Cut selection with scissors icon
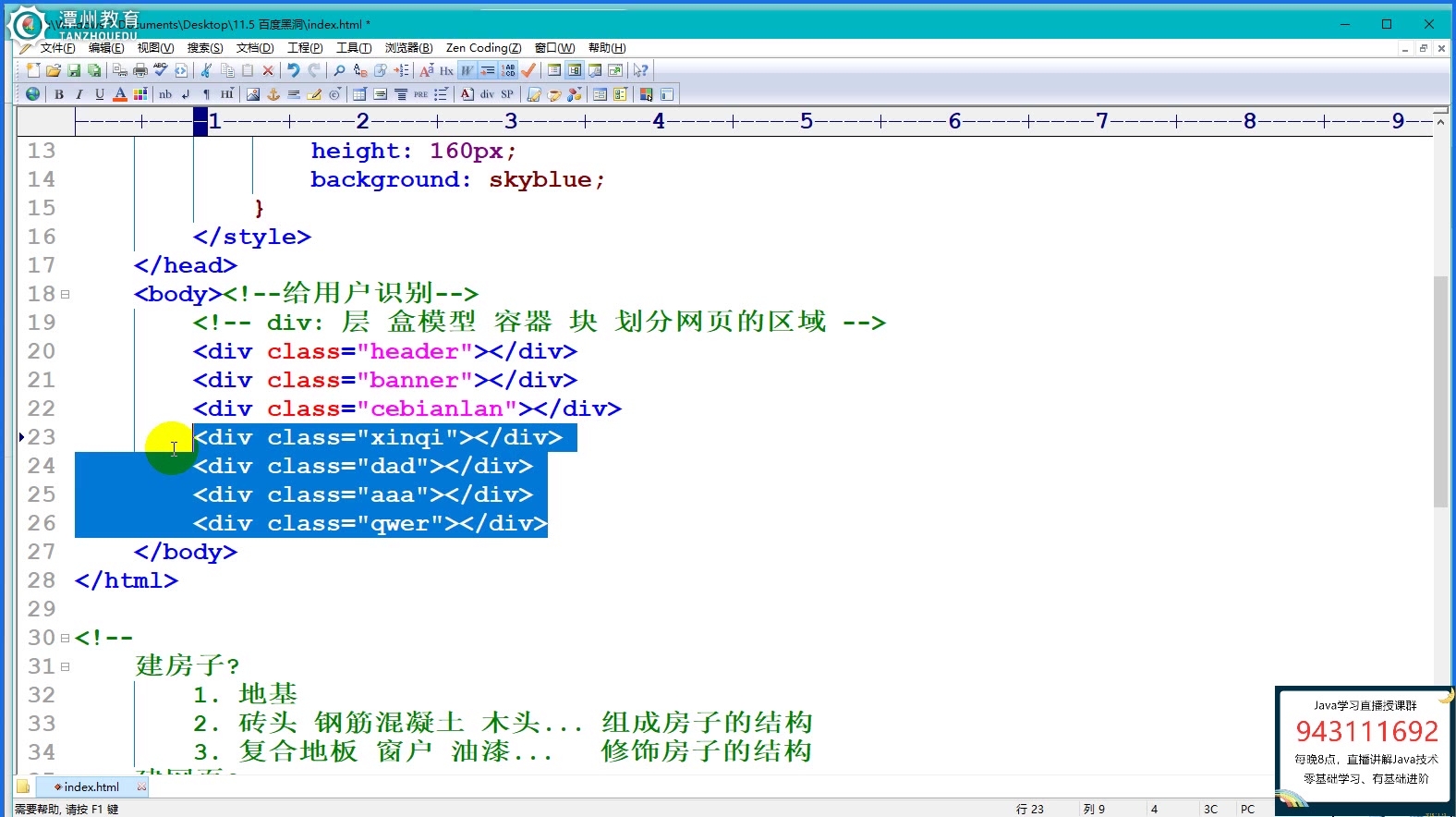 (x=206, y=70)
